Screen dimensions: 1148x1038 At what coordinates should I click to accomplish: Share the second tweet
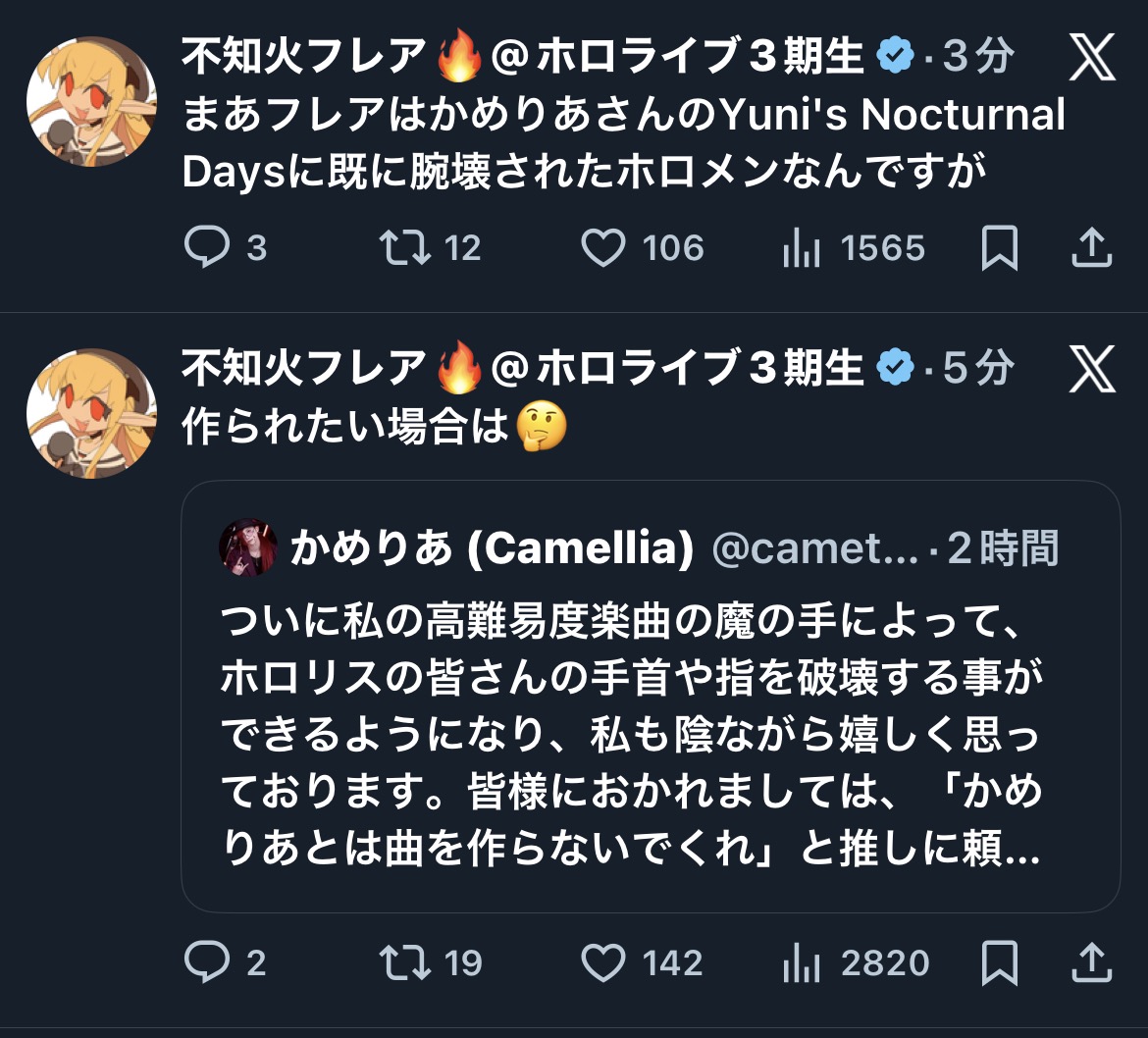coord(1090,962)
